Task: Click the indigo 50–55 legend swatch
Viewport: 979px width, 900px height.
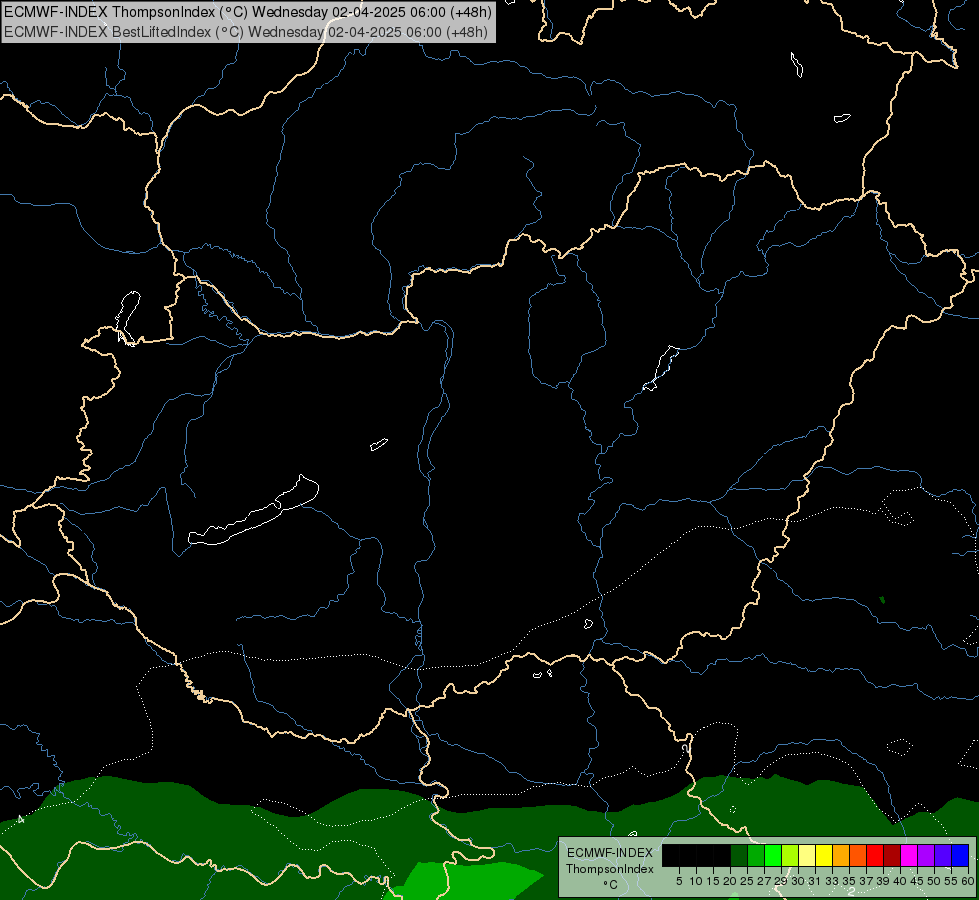Action: (x=943, y=856)
